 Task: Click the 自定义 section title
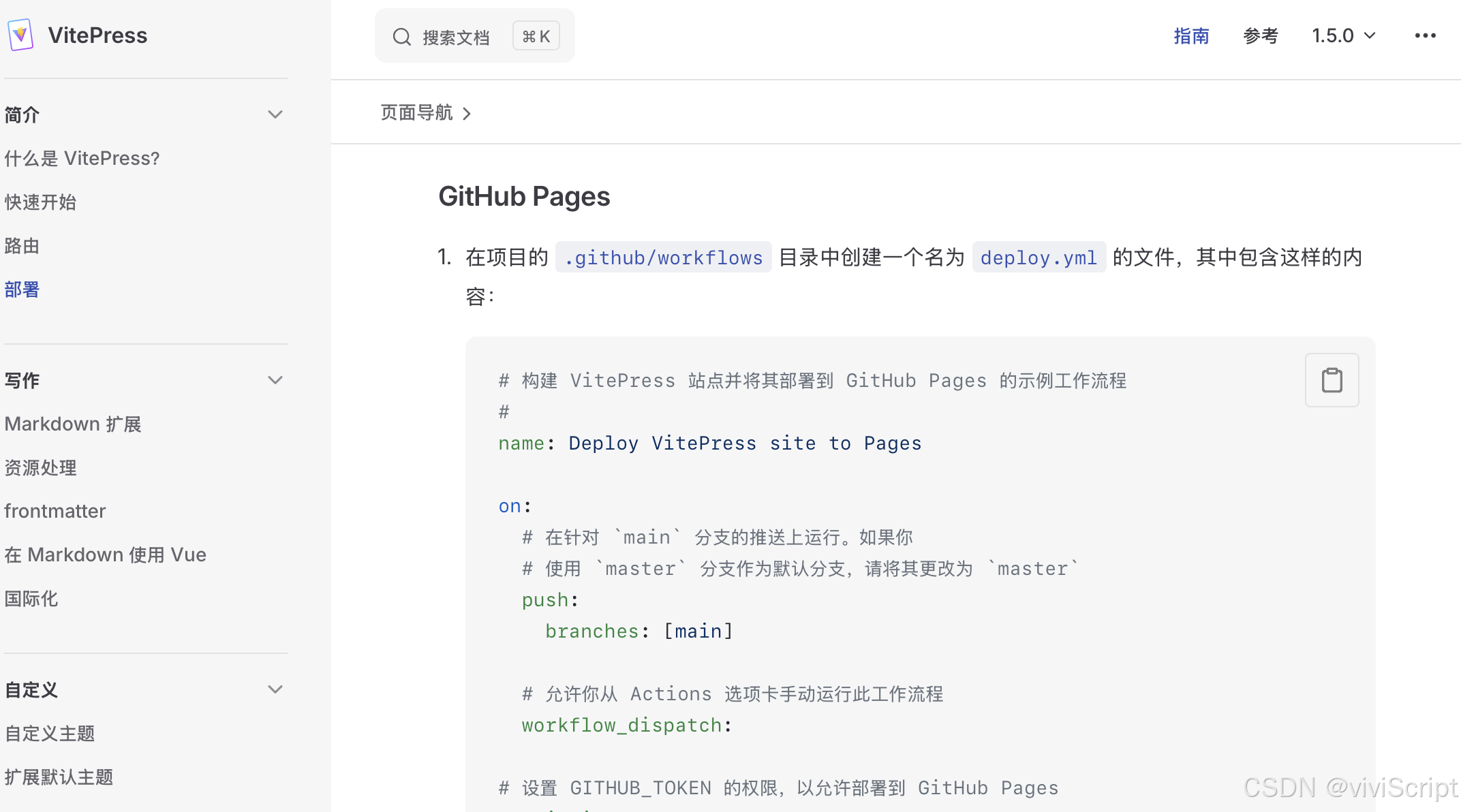(x=31, y=689)
